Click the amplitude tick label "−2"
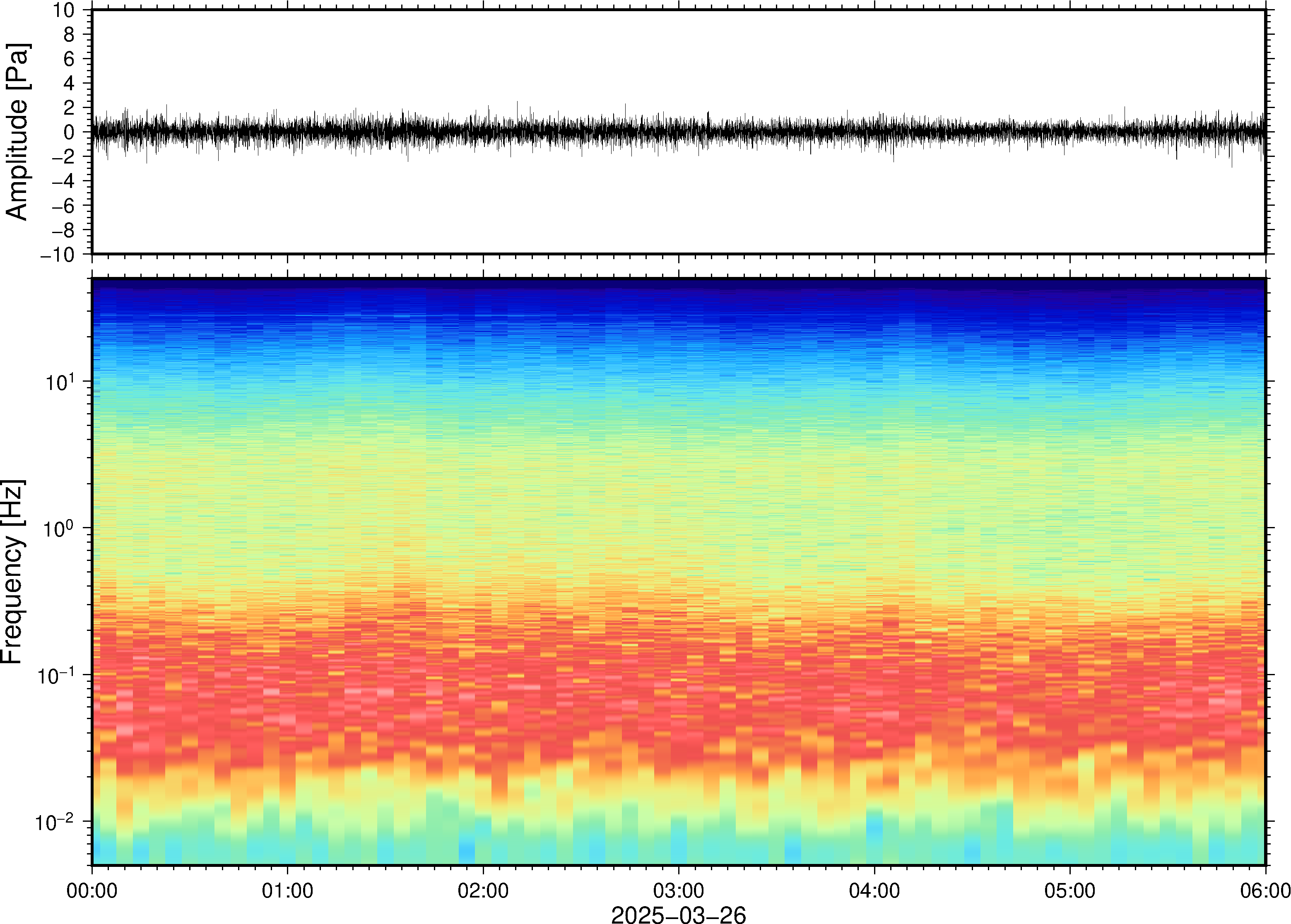Screen dimensions: 1291x924 [63, 156]
